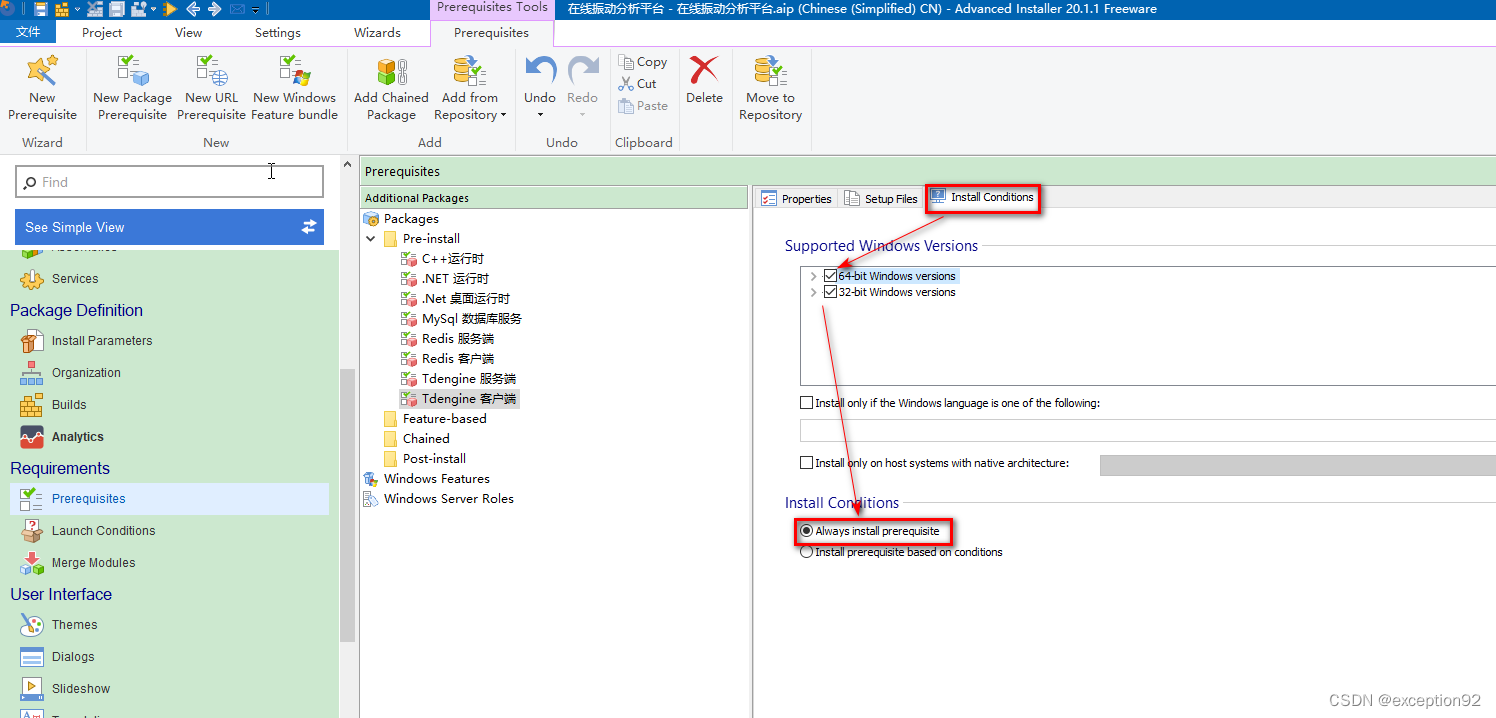Open build options dropdown arrow in title bar

coord(77,10)
